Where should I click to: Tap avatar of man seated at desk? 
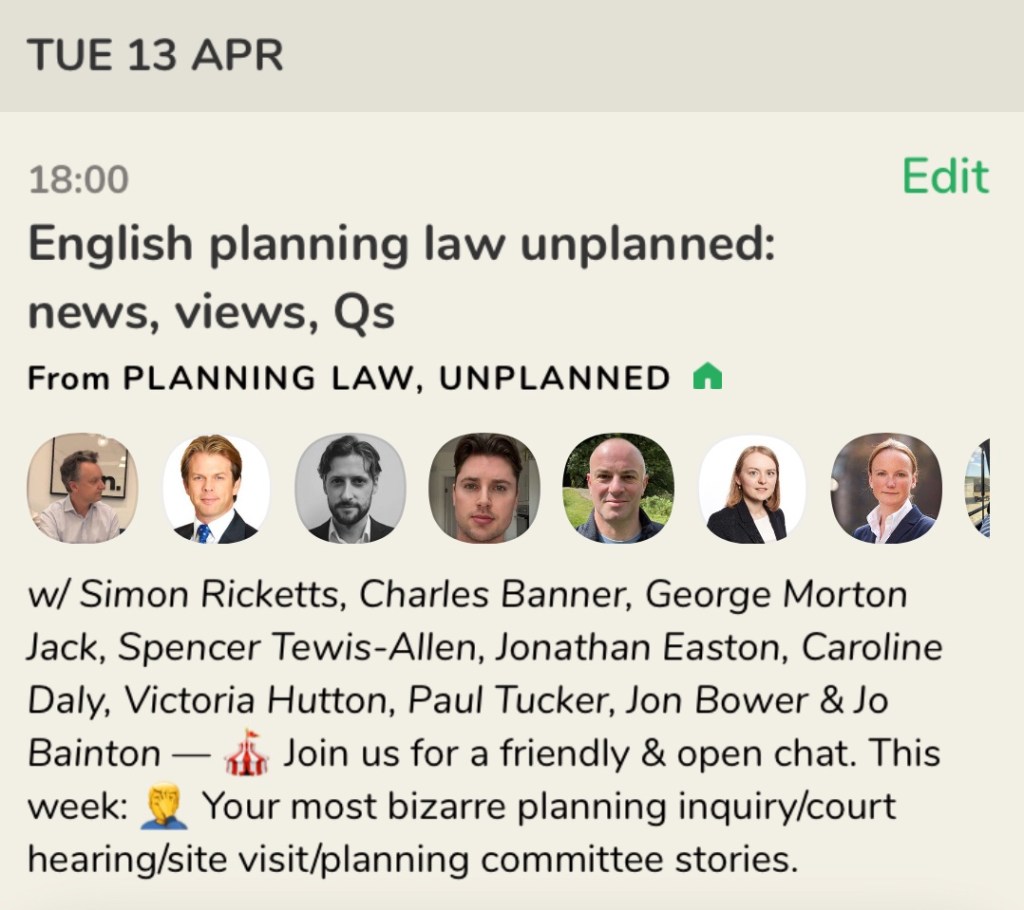82,488
